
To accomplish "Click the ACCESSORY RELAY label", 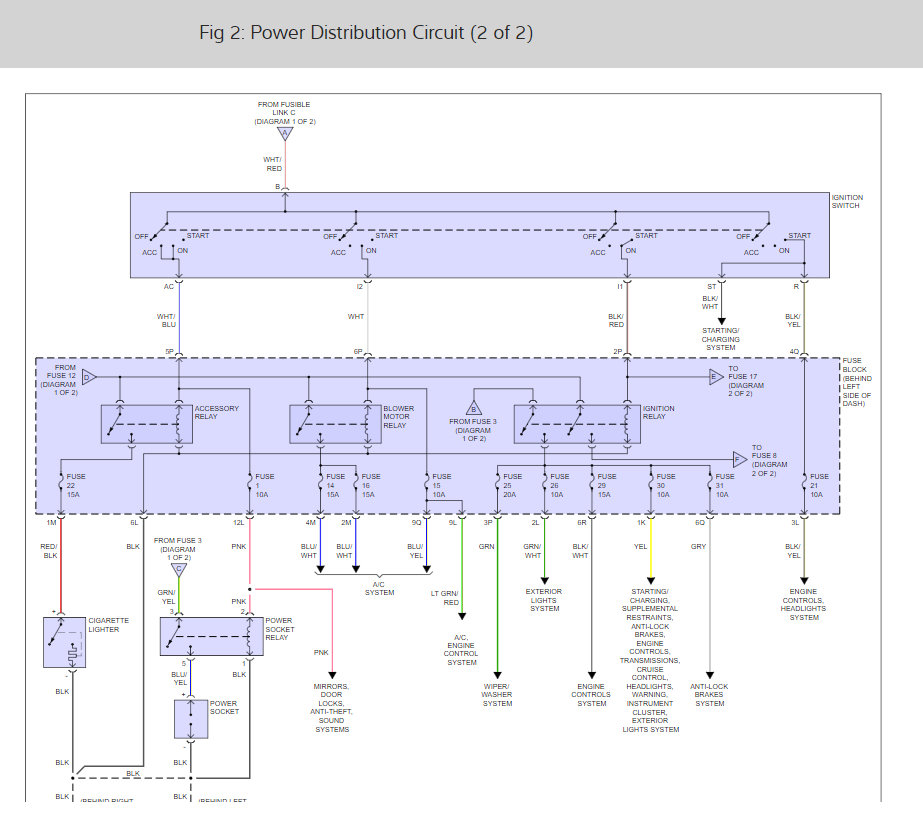I will (217, 412).
